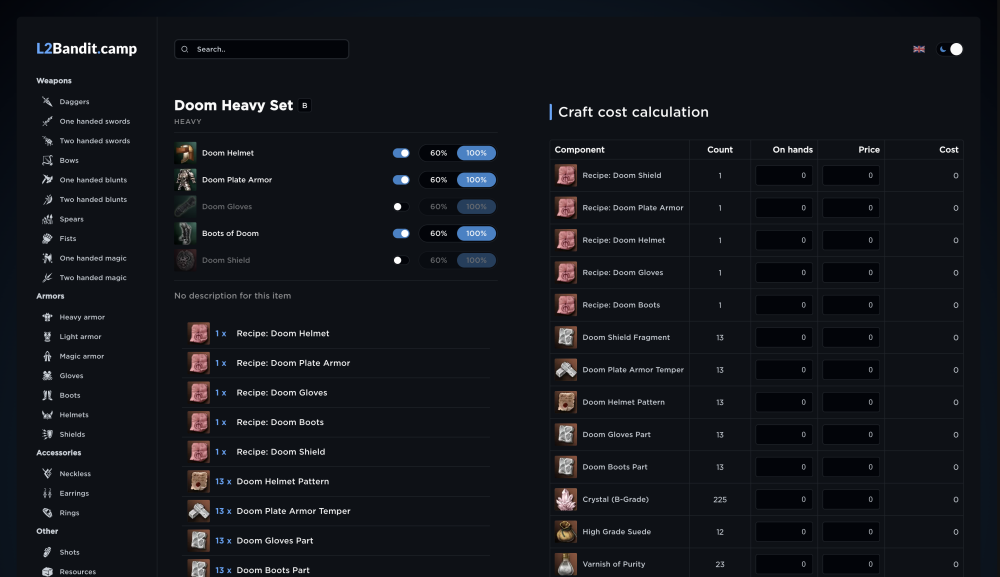This screenshot has height=577, width=1000.
Task: Click the Daggers icon in the sidebar
Action: [x=47, y=102]
